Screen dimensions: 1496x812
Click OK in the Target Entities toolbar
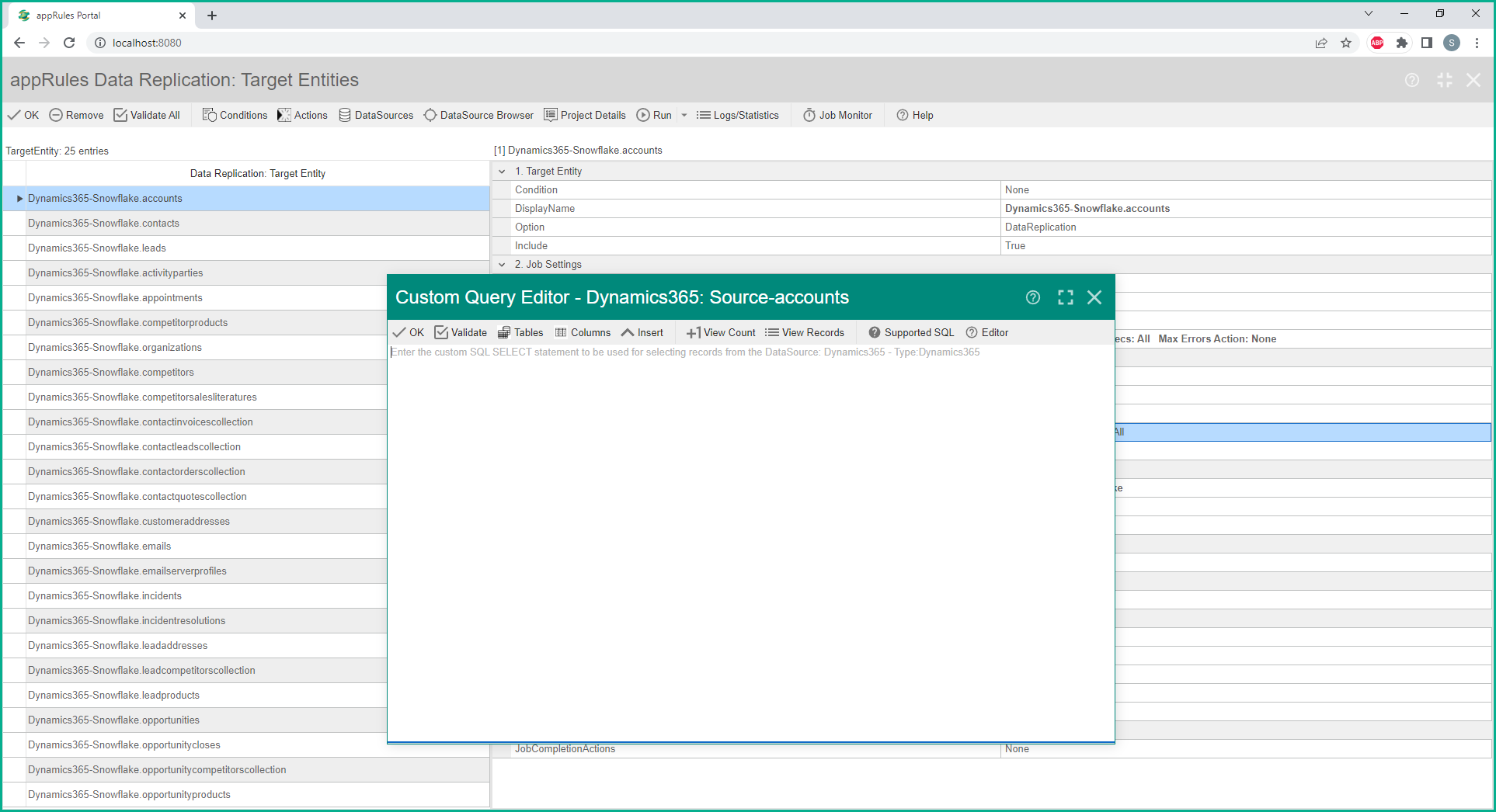(23, 115)
